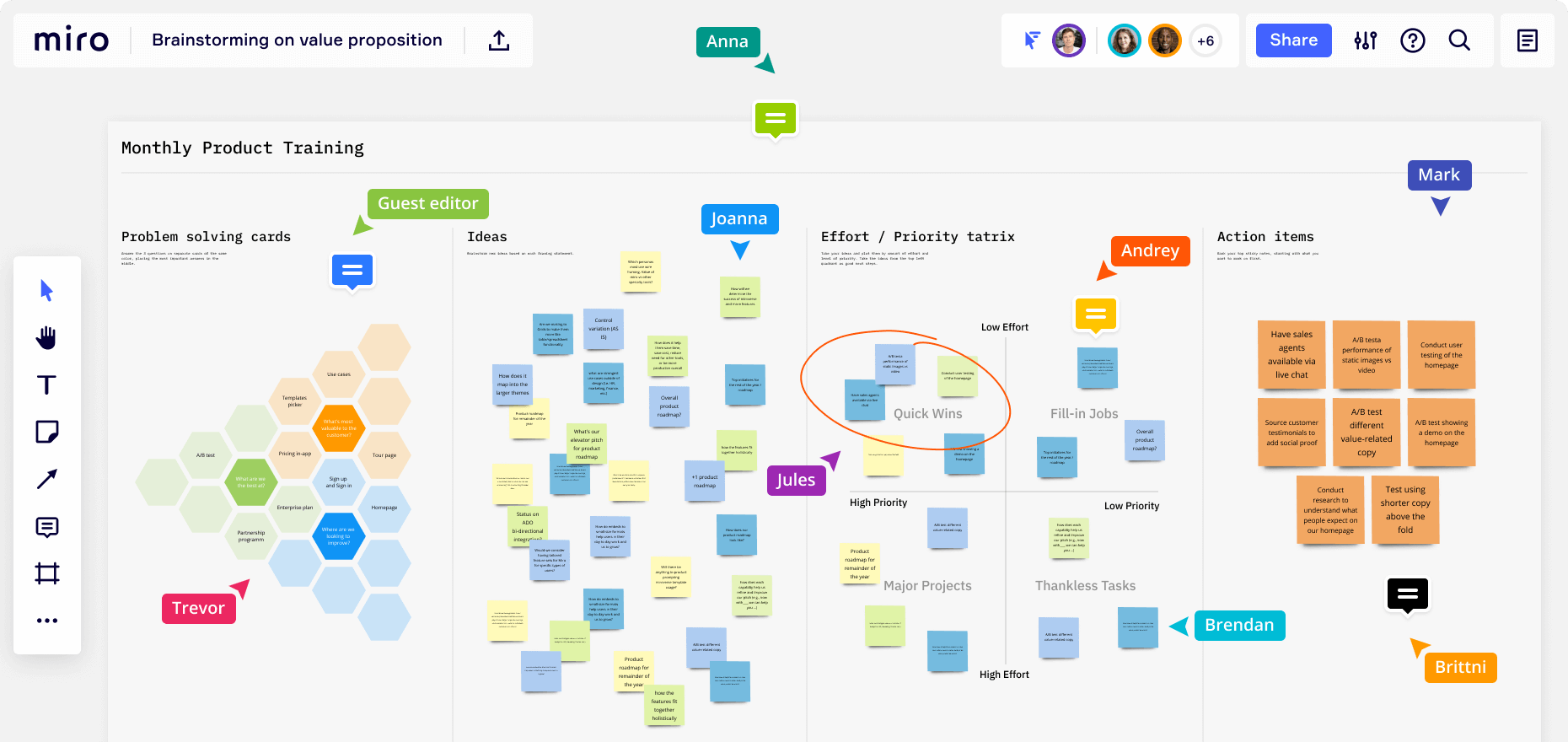
Task: Click the High Effort axis label
Action: coord(1004,675)
